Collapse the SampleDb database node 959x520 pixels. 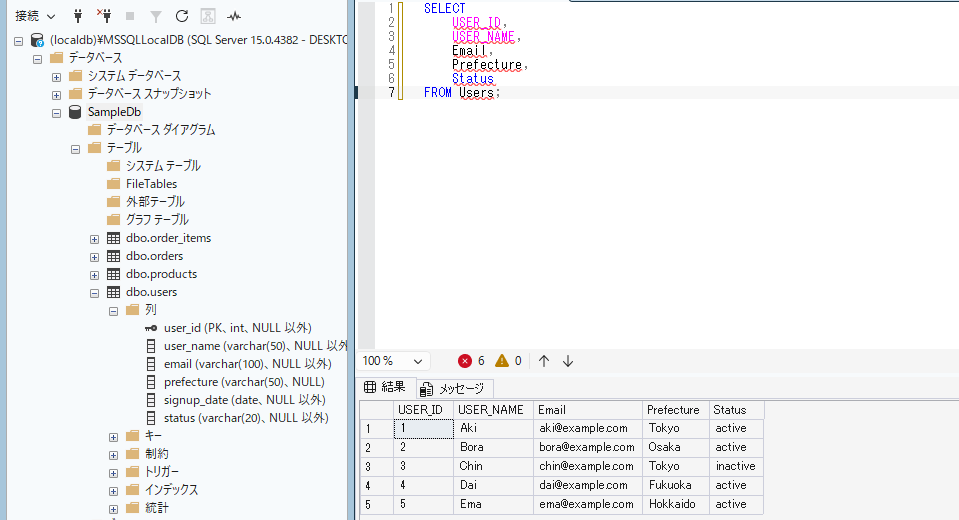pyautogui.click(x=56, y=113)
